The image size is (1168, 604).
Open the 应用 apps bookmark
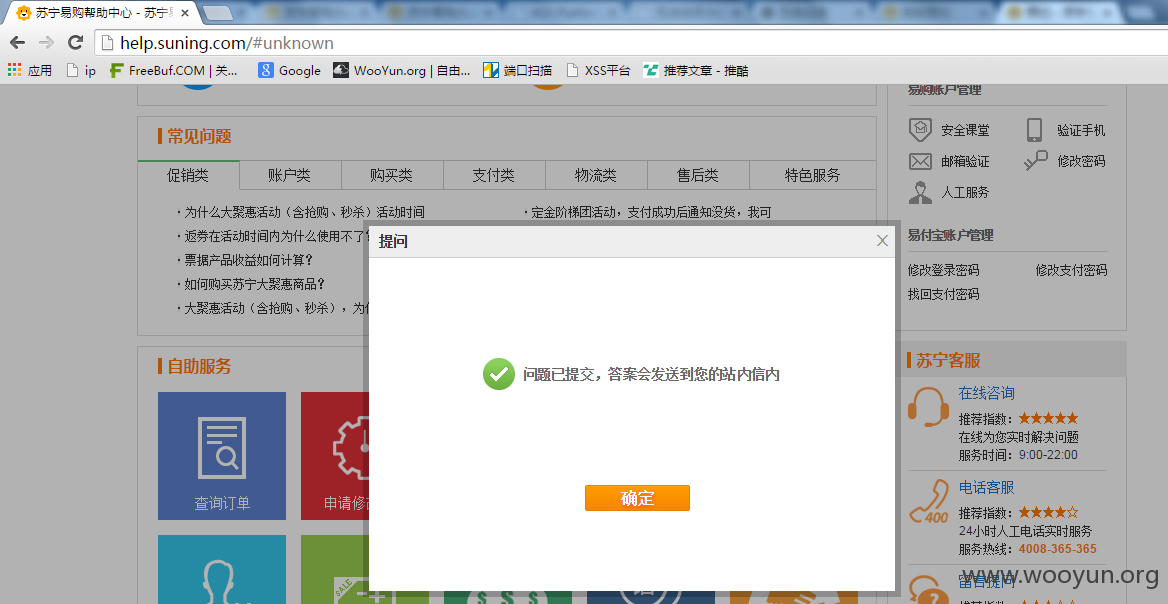point(30,71)
